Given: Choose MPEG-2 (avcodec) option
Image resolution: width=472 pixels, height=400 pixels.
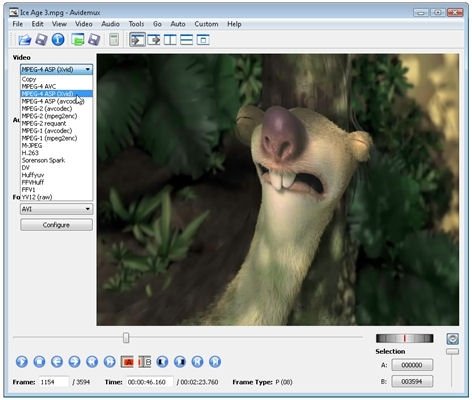Looking at the screenshot, I should (x=57, y=108).
